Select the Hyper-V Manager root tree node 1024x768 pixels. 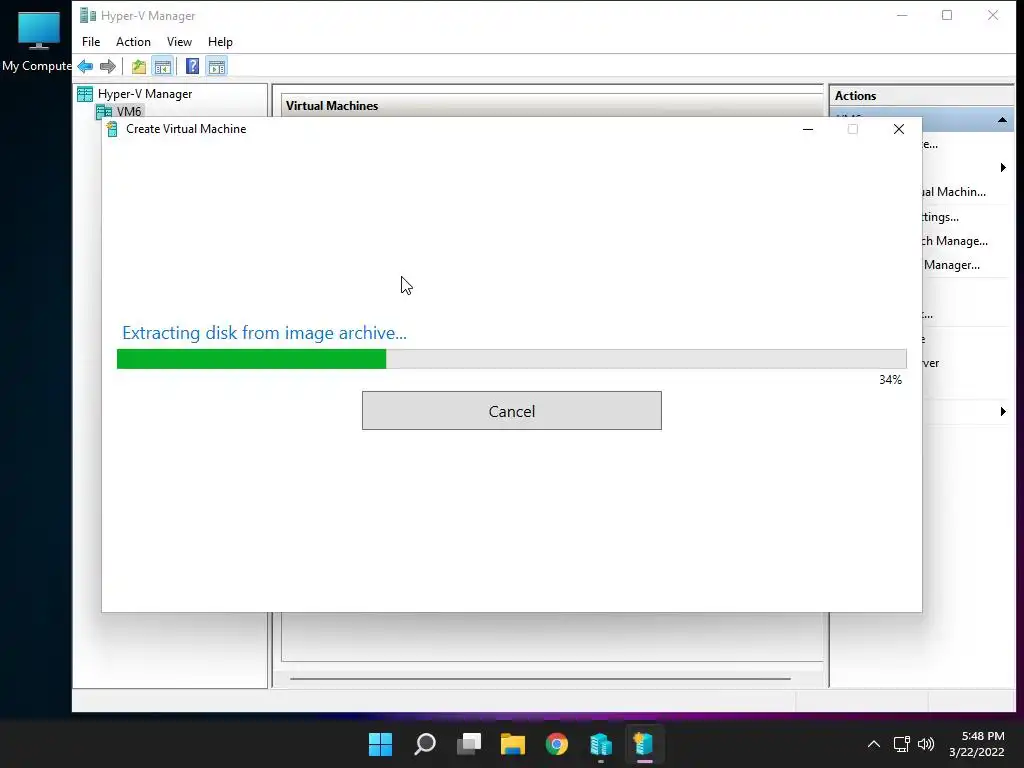[145, 94]
